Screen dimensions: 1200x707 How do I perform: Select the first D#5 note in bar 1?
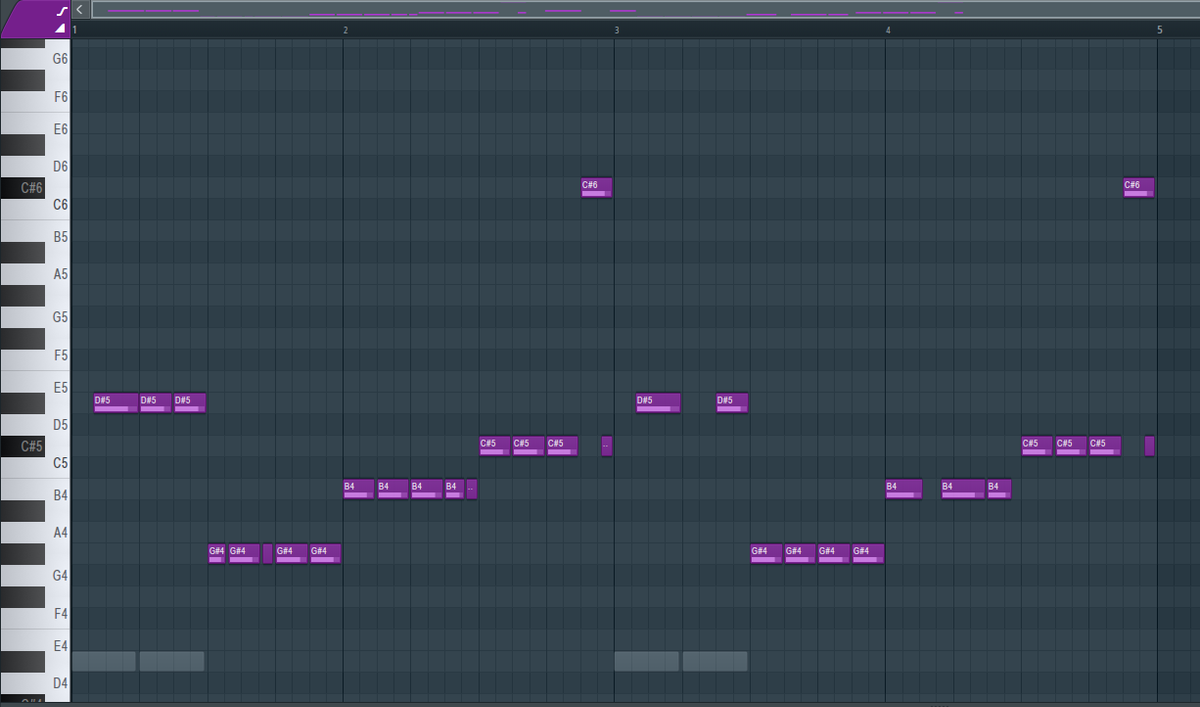[x=115, y=403]
